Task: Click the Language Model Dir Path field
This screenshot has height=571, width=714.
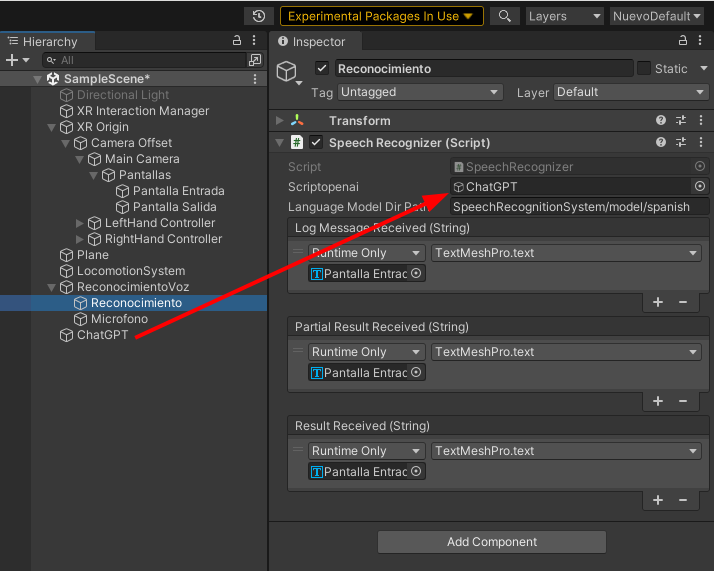Action: 579,207
